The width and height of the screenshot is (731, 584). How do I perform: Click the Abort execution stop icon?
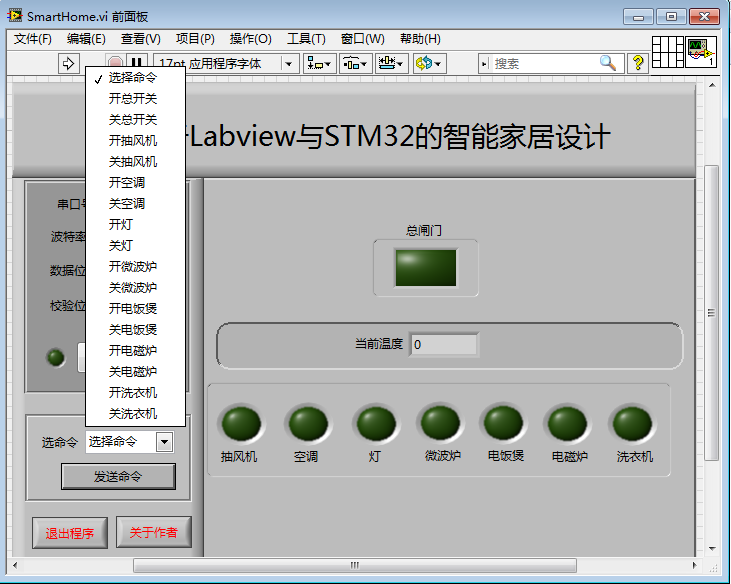click(x=115, y=63)
